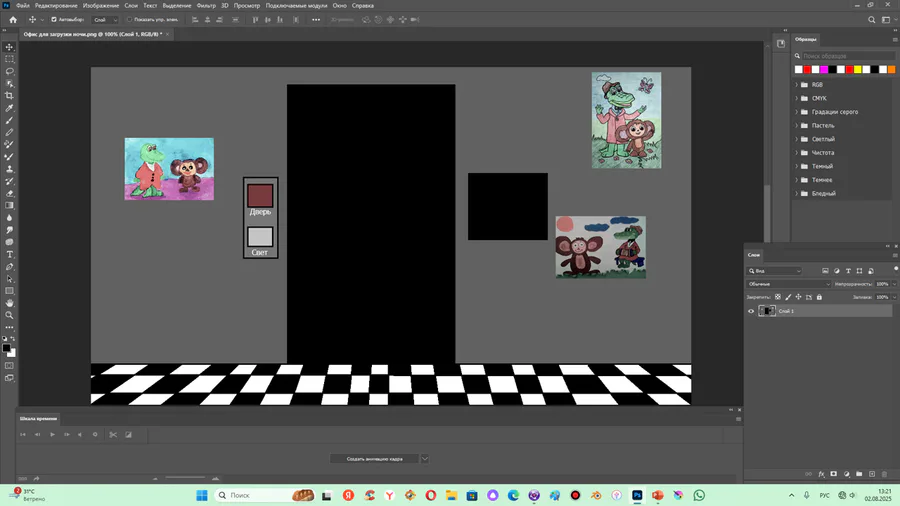Select the Слой 1 layer thumbnail
The height and width of the screenshot is (506, 900).
(767, 311)
